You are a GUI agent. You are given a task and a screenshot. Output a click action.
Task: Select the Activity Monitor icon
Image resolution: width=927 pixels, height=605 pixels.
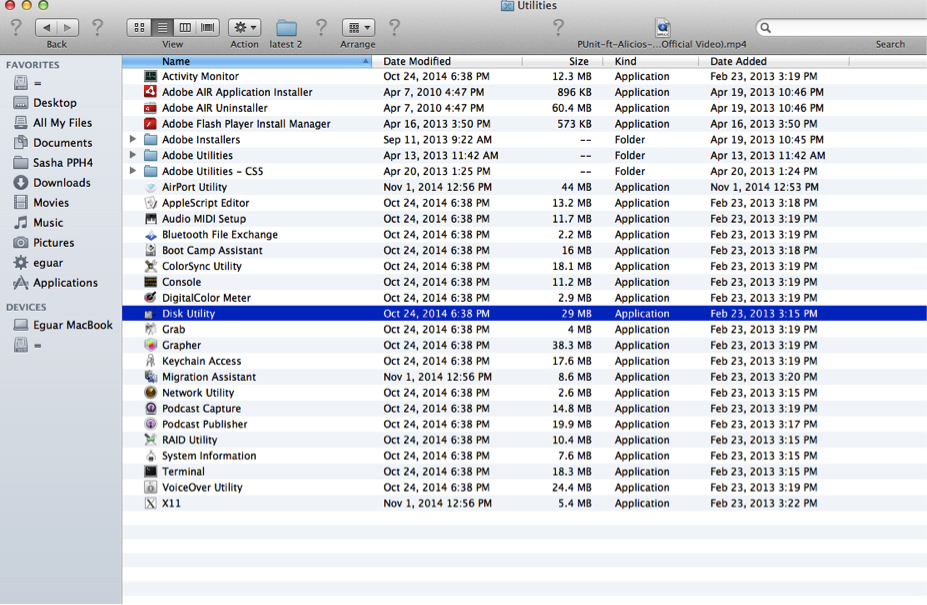(151, 76)
